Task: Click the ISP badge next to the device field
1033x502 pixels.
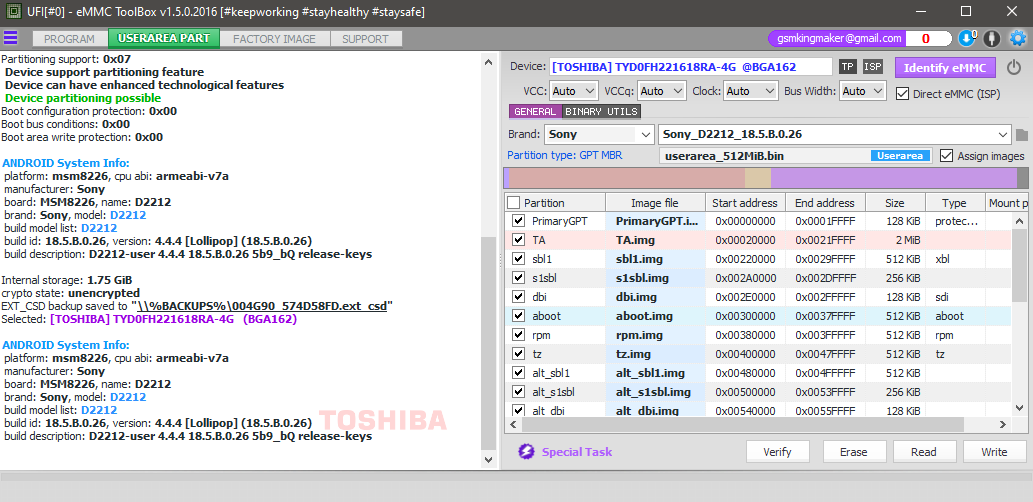Action: pos(873,67)
